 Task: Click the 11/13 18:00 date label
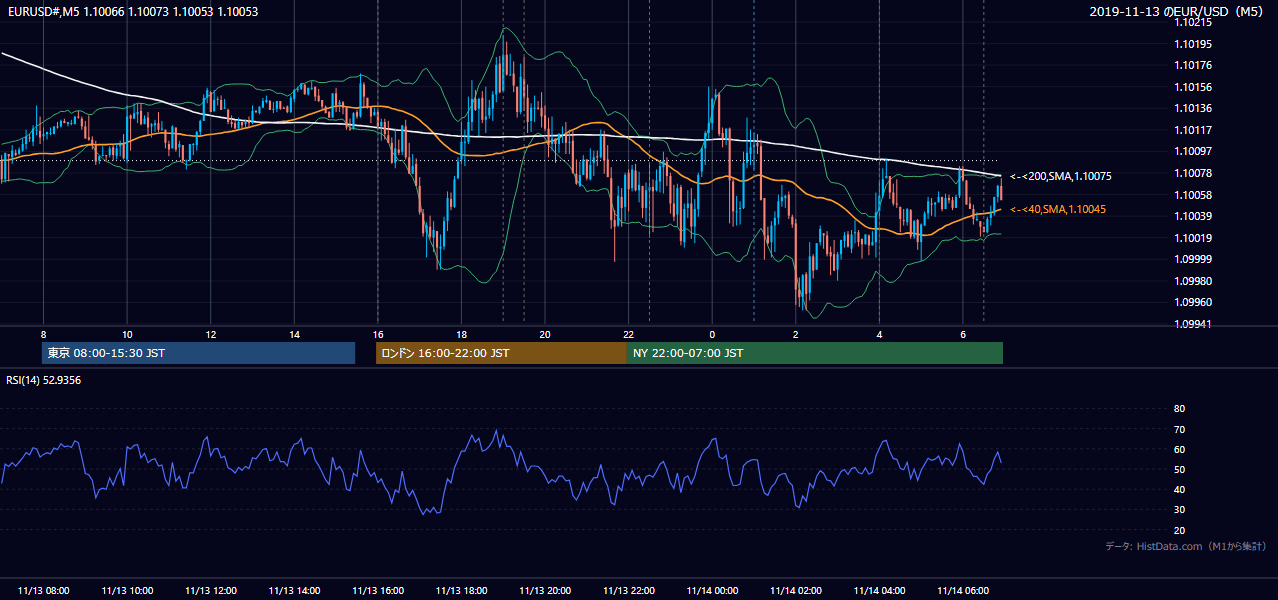click(462, 591)
